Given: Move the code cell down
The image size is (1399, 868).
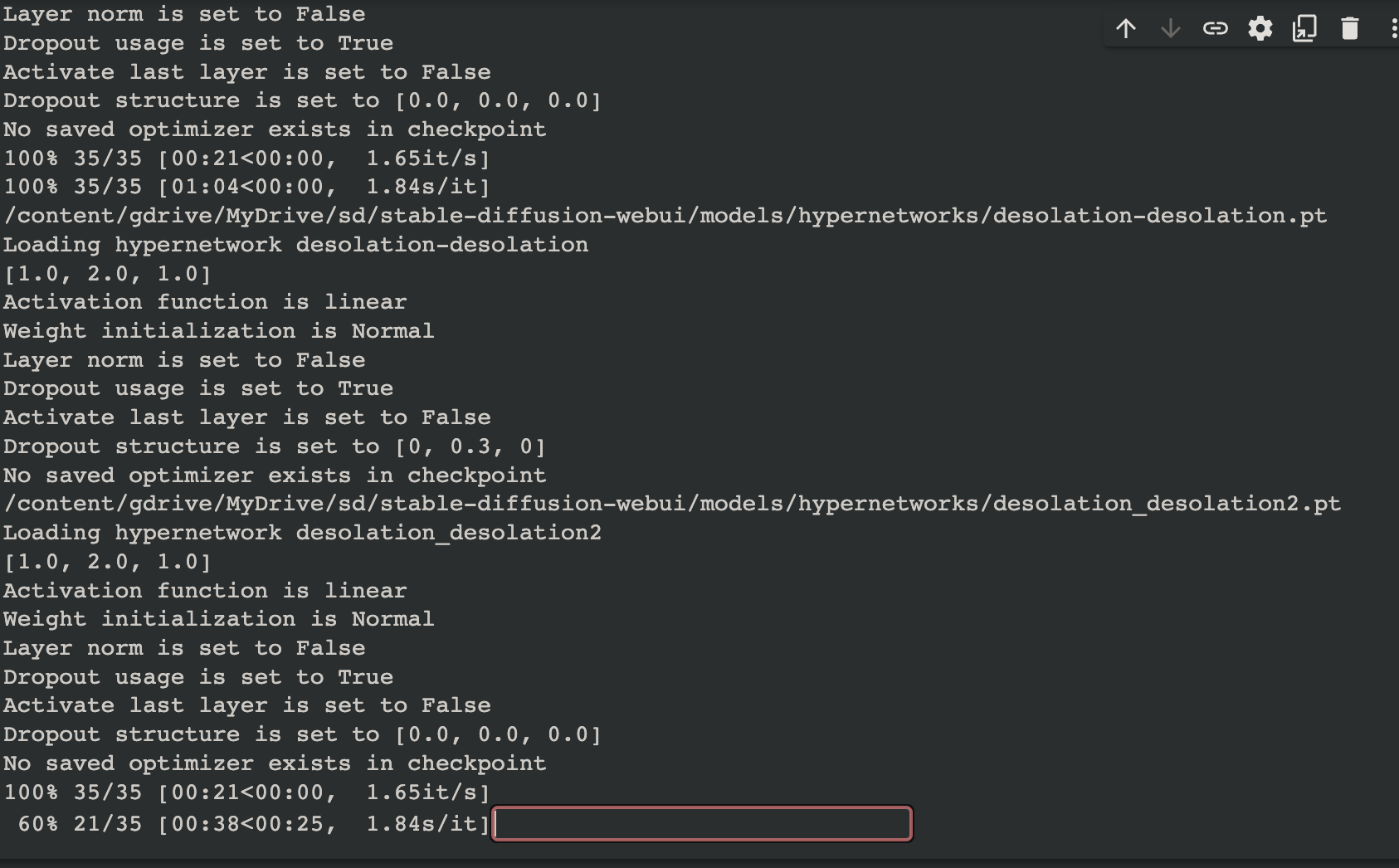Looking at the screenshot, I should [1171, 28].
